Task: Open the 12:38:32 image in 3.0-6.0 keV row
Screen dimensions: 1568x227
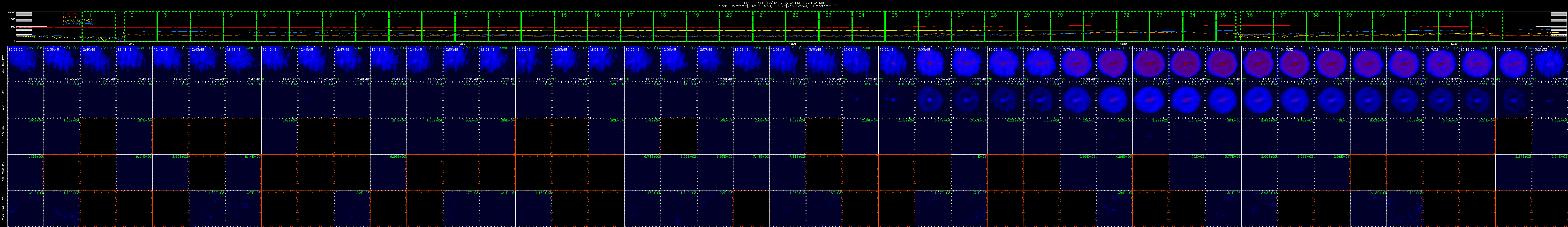Action: point(26,64)
